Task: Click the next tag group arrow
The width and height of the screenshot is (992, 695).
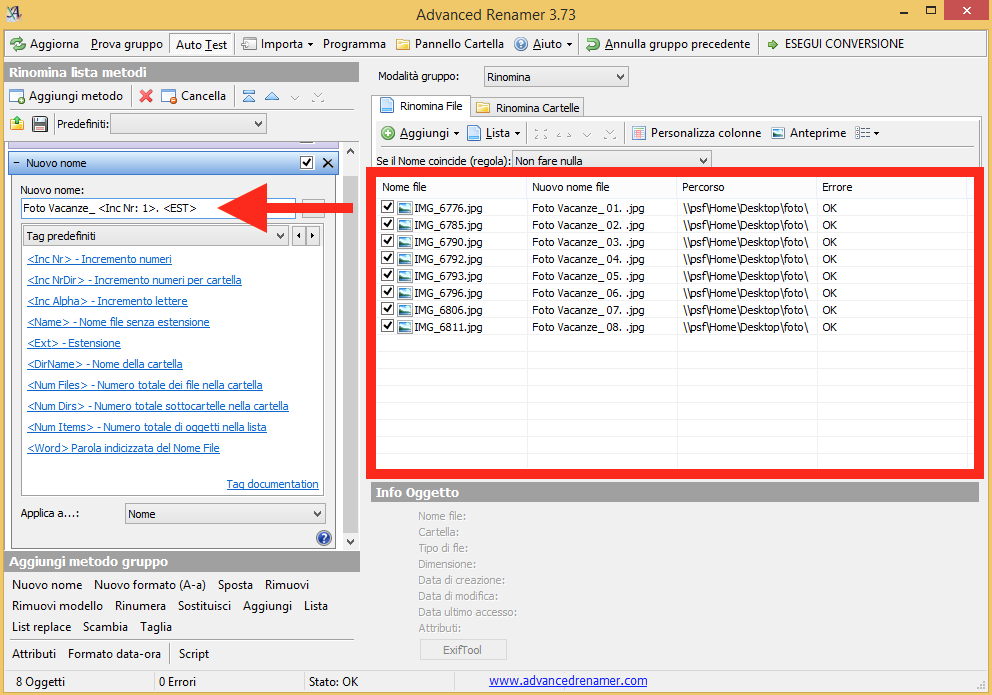Action: click(x=313, y=236)
